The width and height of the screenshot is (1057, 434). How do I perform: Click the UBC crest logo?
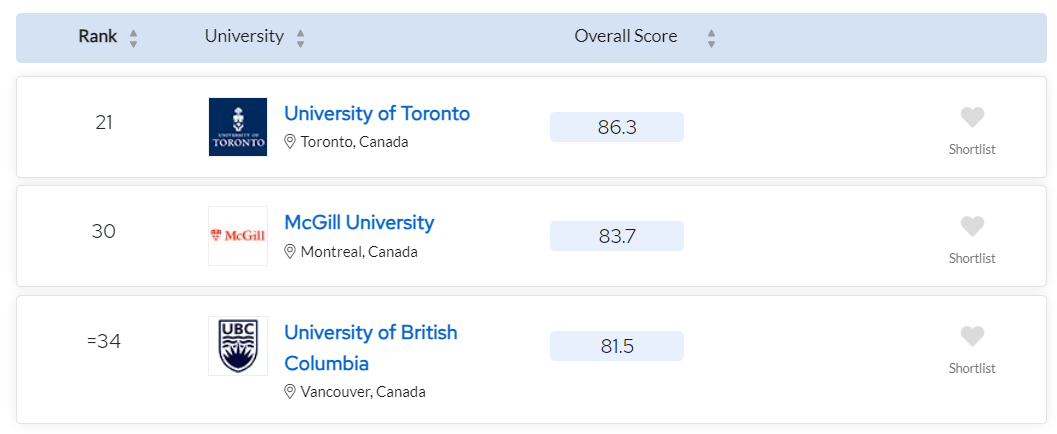pos(238,346)
